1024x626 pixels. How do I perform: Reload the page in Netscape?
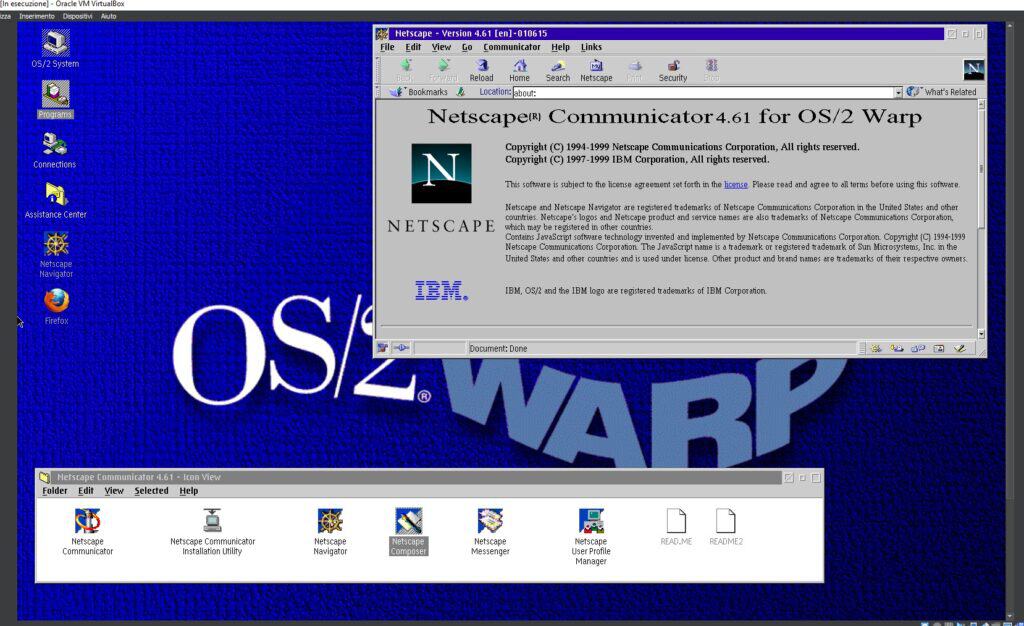pos(481,70)
